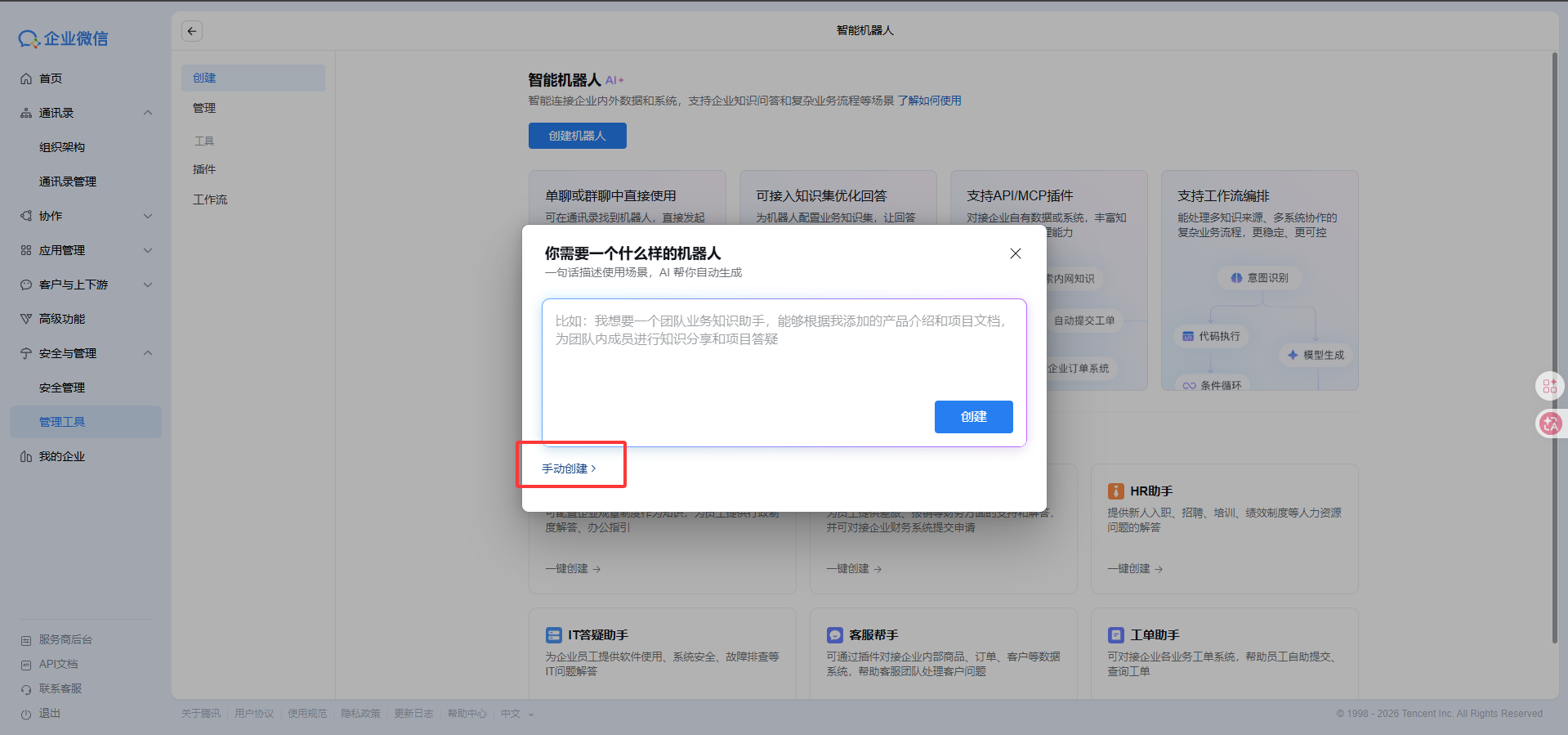Click the floating apps widget icon

(1550, 386)
